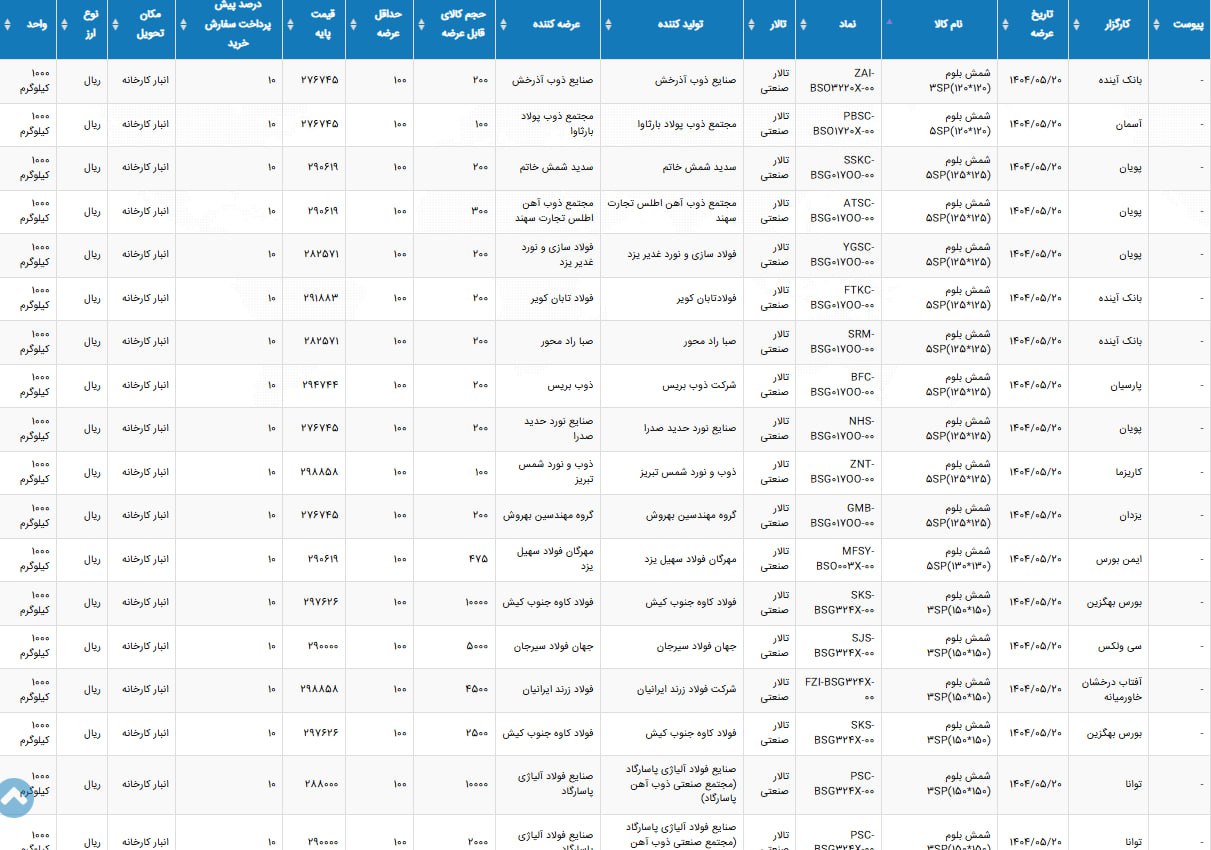The image size is (1211, 850).
Task: Click broker name آسمان
Action: [x=1127, y=125]
